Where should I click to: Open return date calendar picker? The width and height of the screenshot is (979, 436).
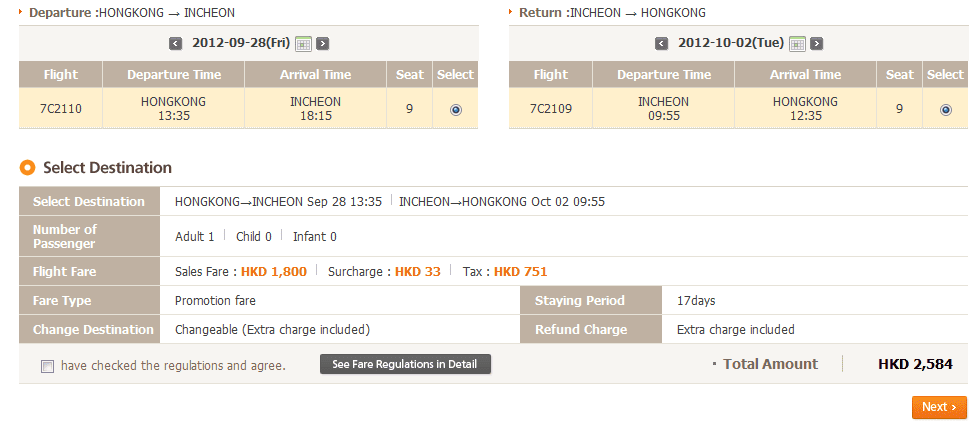point(797,43)
